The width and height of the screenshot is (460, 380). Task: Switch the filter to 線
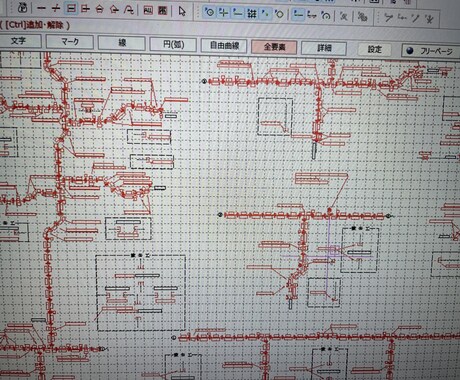point(122,43)
